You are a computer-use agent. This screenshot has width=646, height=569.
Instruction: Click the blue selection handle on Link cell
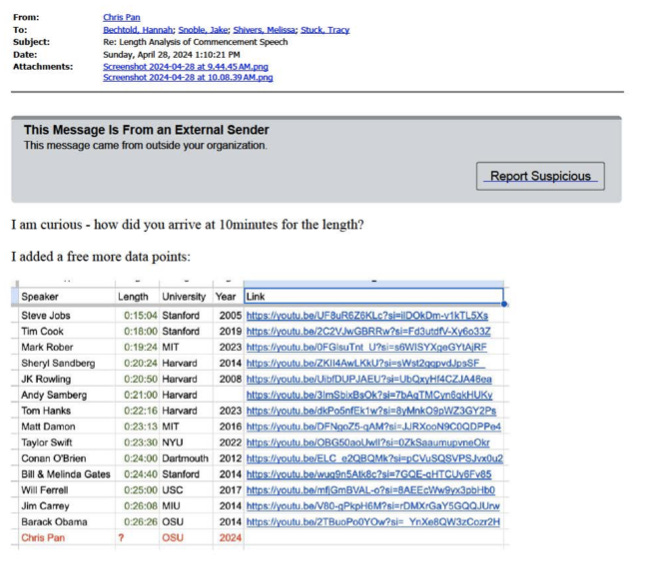click(x=504, y=304)
